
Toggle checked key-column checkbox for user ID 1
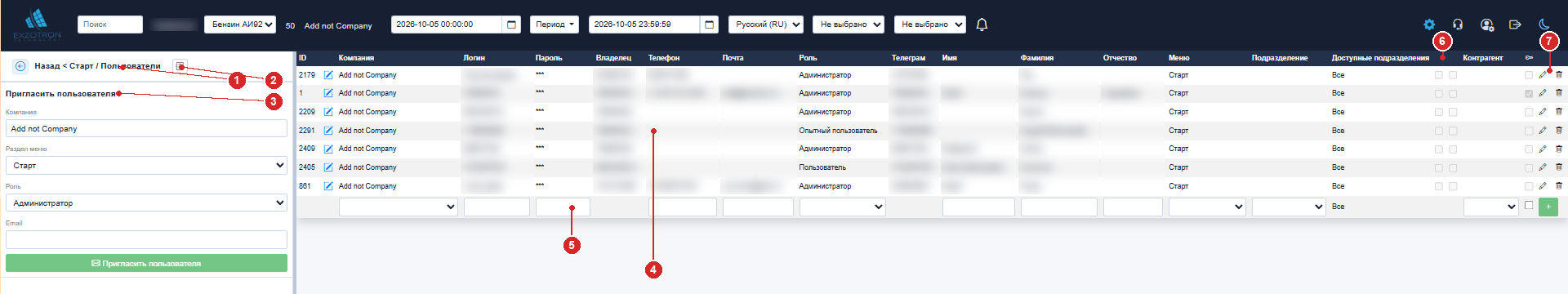1529,93
